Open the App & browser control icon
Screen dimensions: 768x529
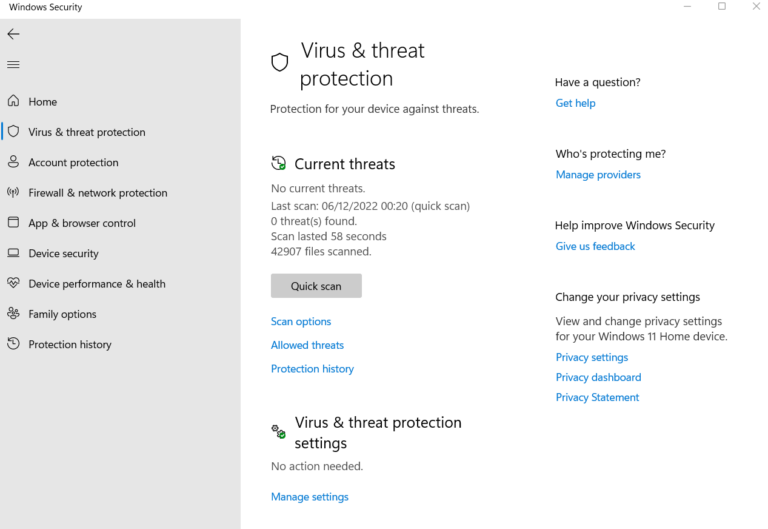pos(13,223)
